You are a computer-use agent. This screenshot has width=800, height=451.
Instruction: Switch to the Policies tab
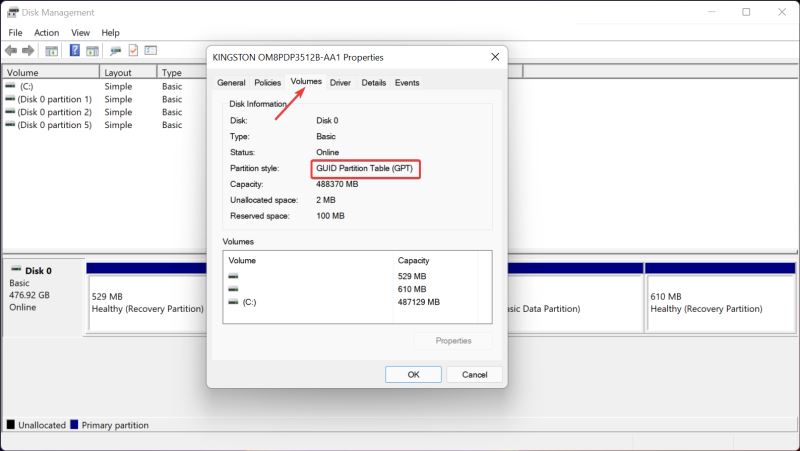267,83
